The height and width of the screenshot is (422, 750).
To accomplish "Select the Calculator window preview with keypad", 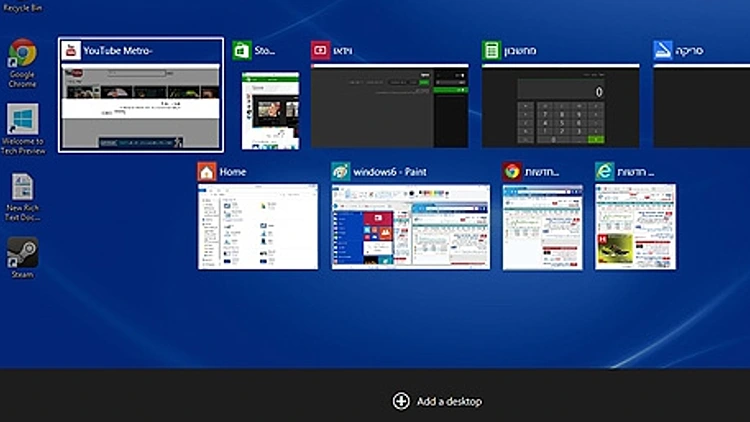I will (x=560, y=106).
